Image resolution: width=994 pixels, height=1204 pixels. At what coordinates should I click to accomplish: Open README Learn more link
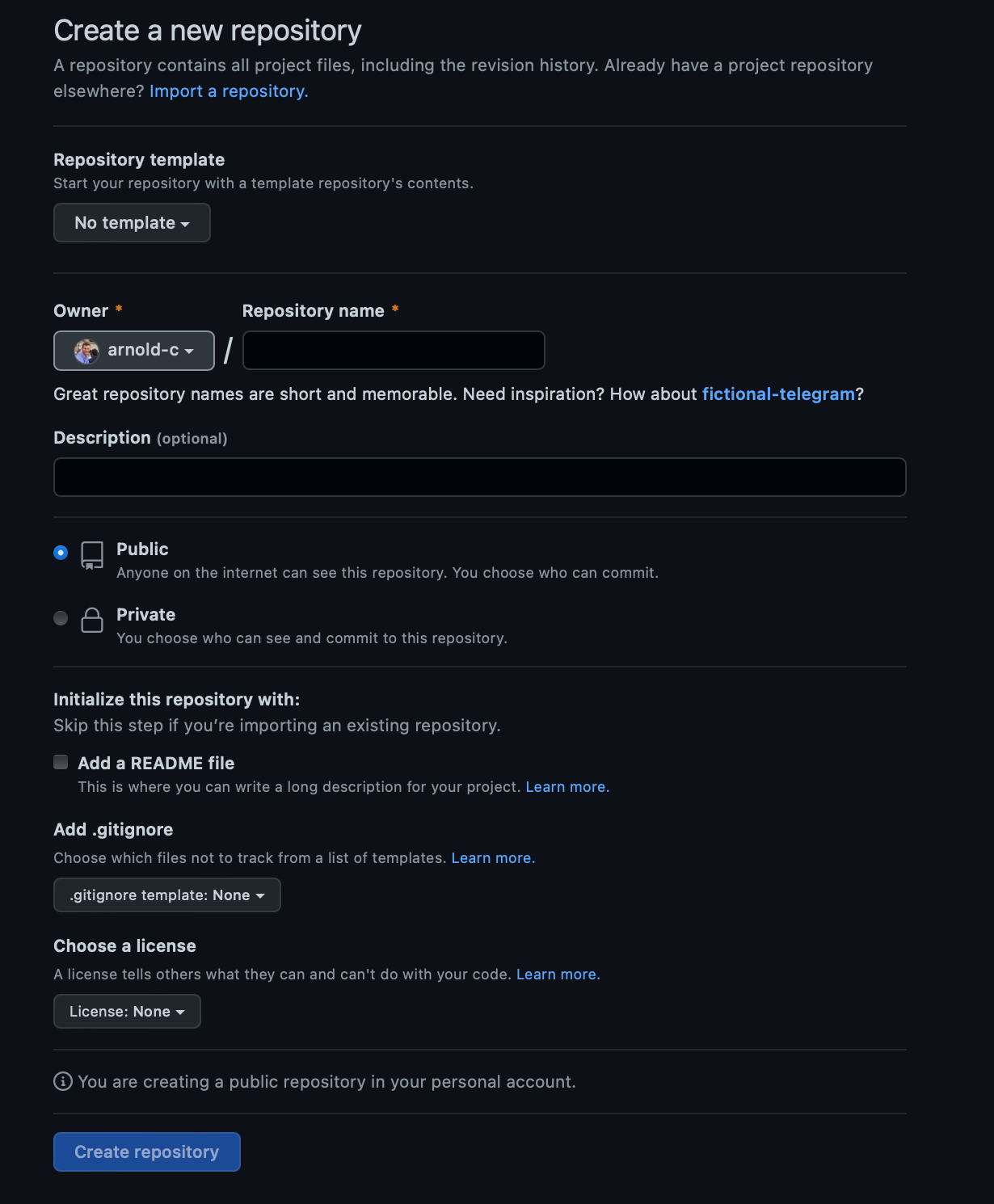(x=566, y=787)
